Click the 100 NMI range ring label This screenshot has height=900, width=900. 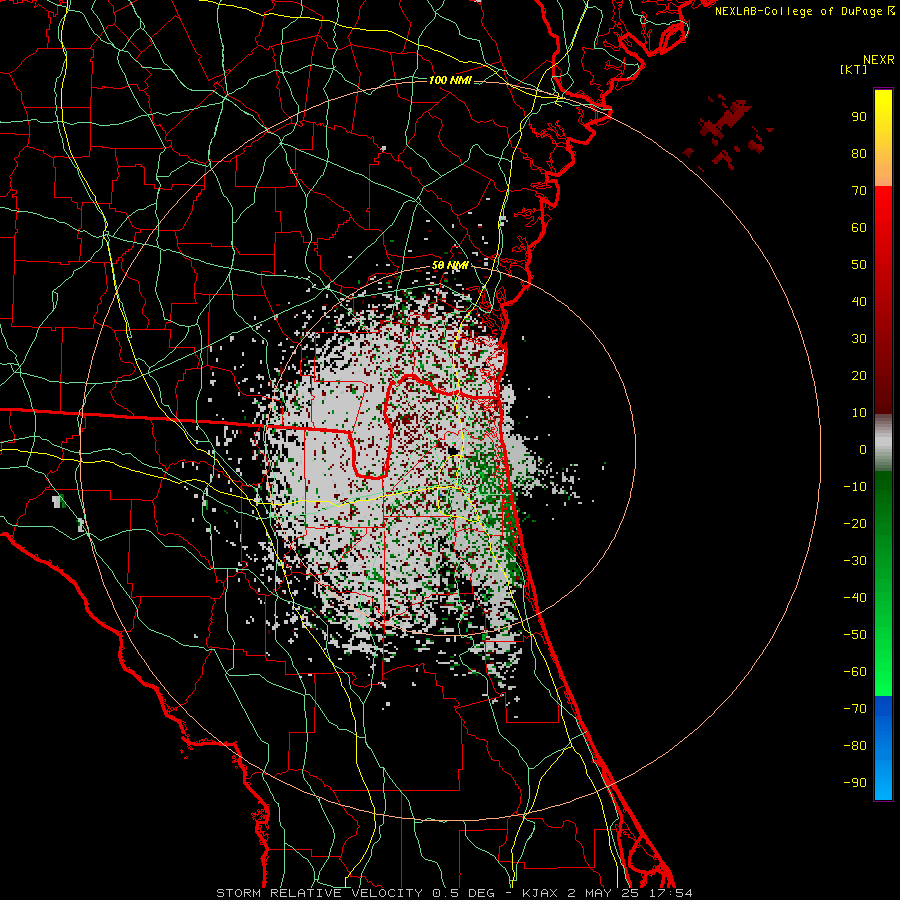(x=450, y=80)
